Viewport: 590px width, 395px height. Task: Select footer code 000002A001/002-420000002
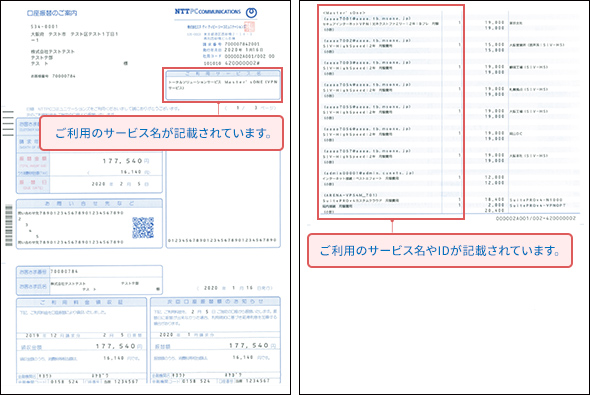coord(536,218)
